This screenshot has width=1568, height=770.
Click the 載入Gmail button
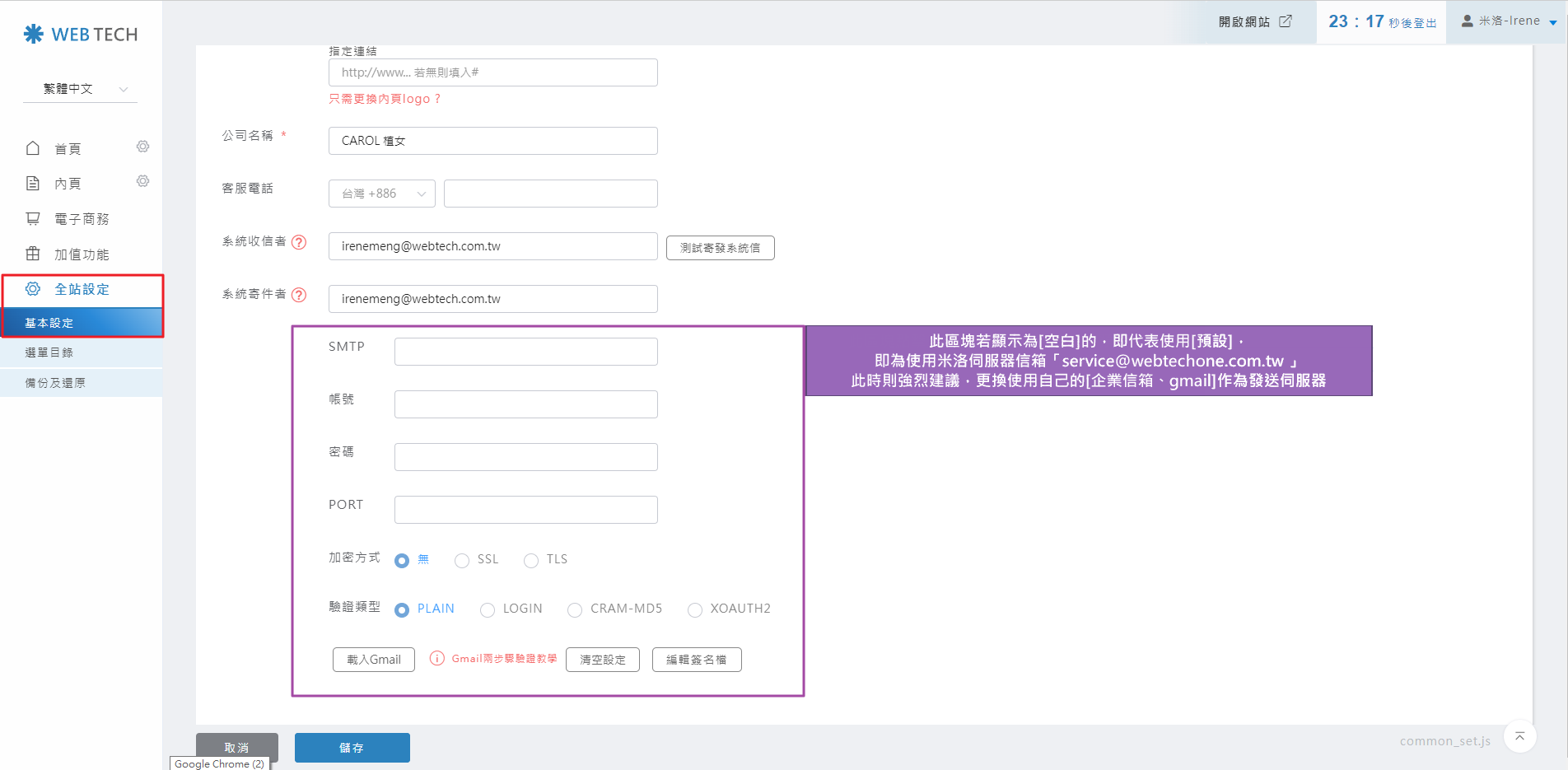374,660
